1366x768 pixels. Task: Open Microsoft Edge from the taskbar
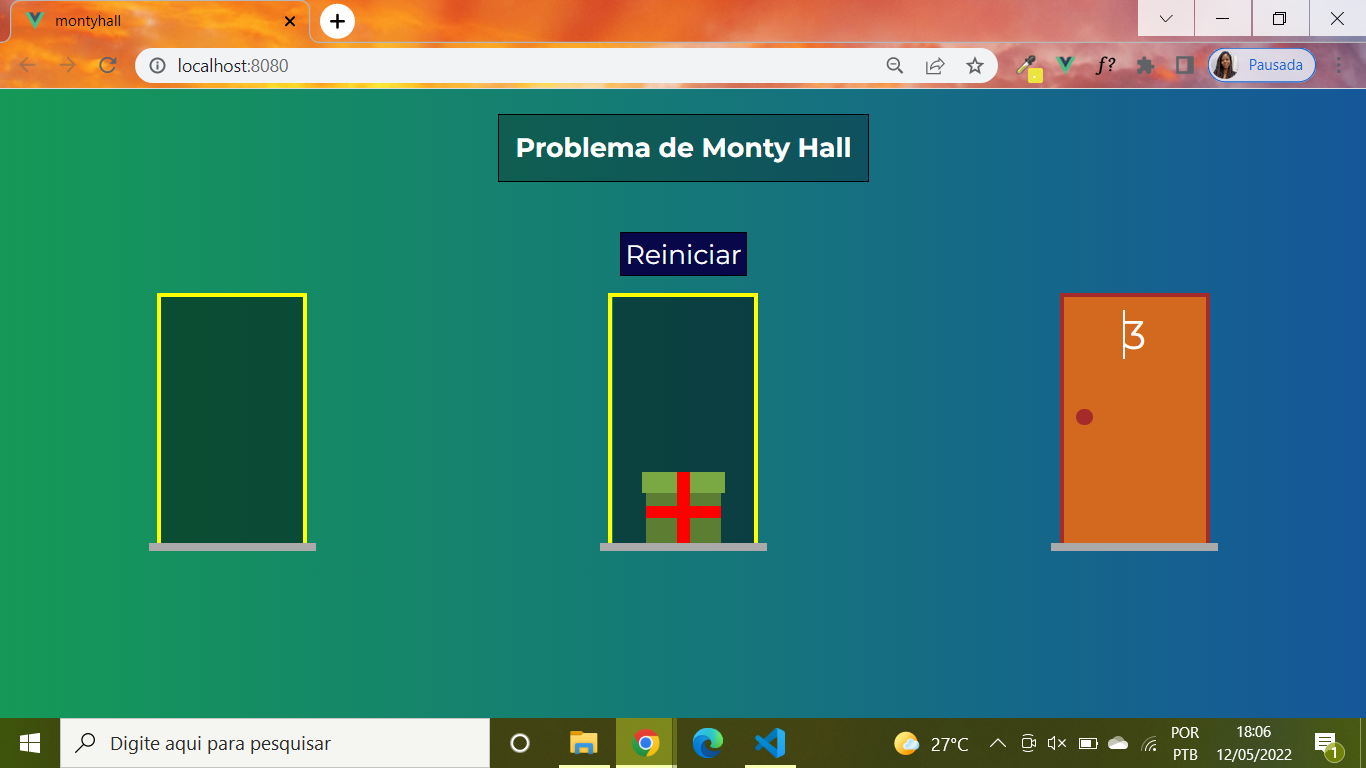pyautogui.click(x=709, y=743)
